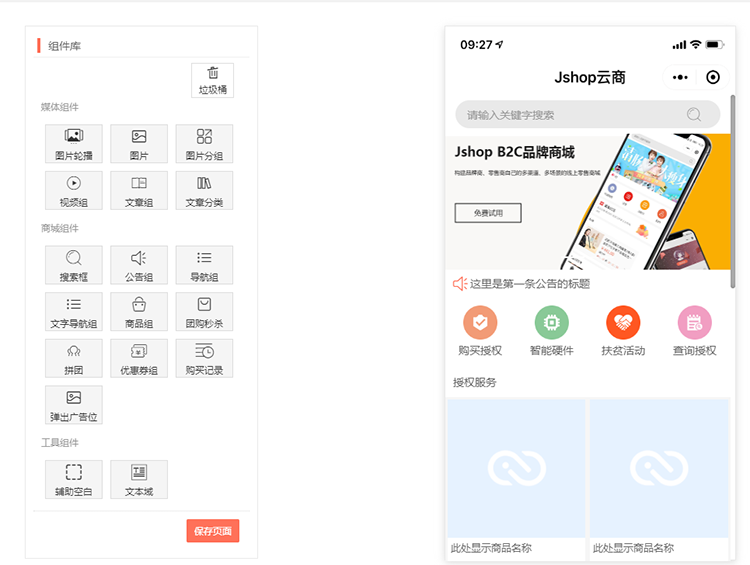
Task: Click the 媒体组件 section label
Action: (x=59, y=107)
